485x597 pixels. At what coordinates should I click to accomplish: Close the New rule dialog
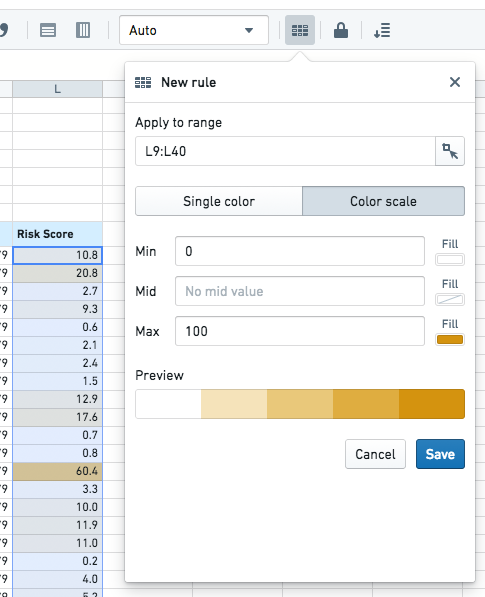455,82
